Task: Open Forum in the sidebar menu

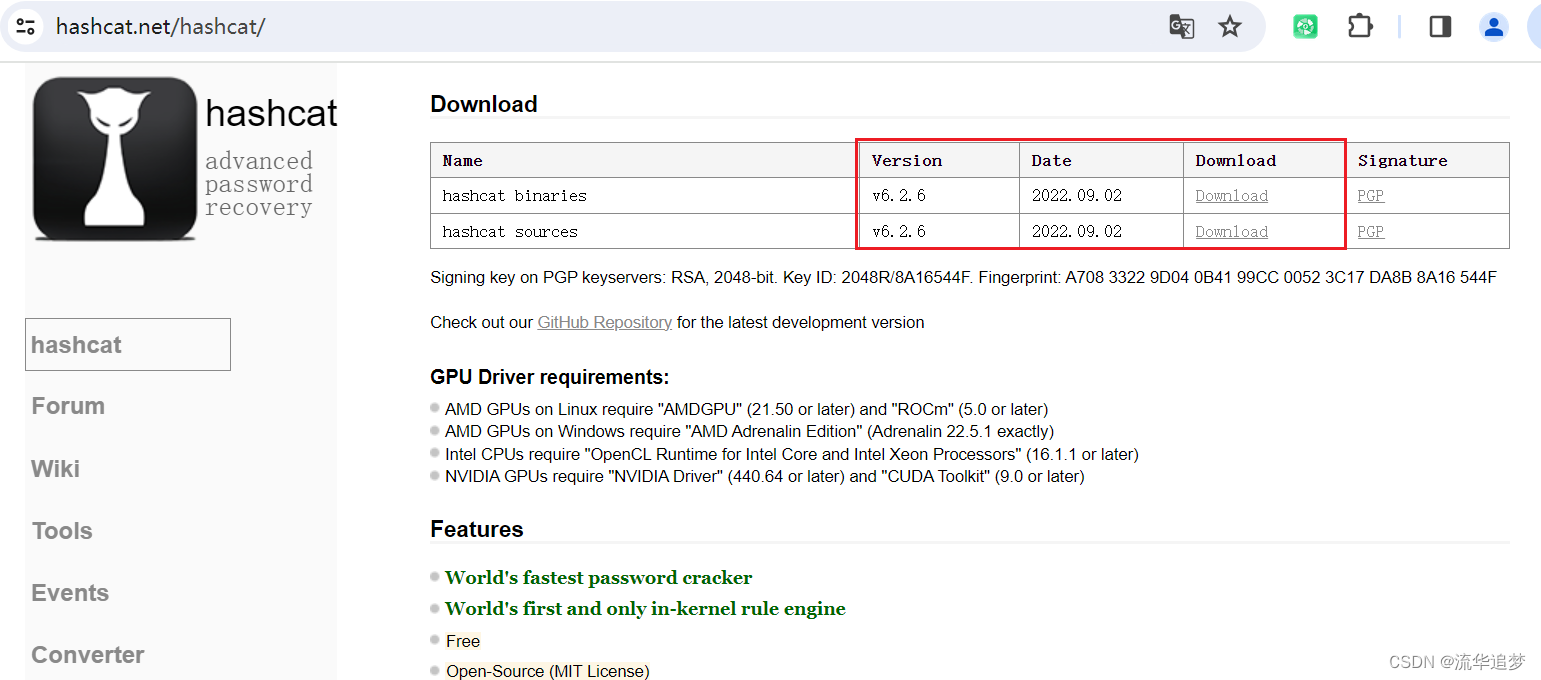Action: [68, 406]
